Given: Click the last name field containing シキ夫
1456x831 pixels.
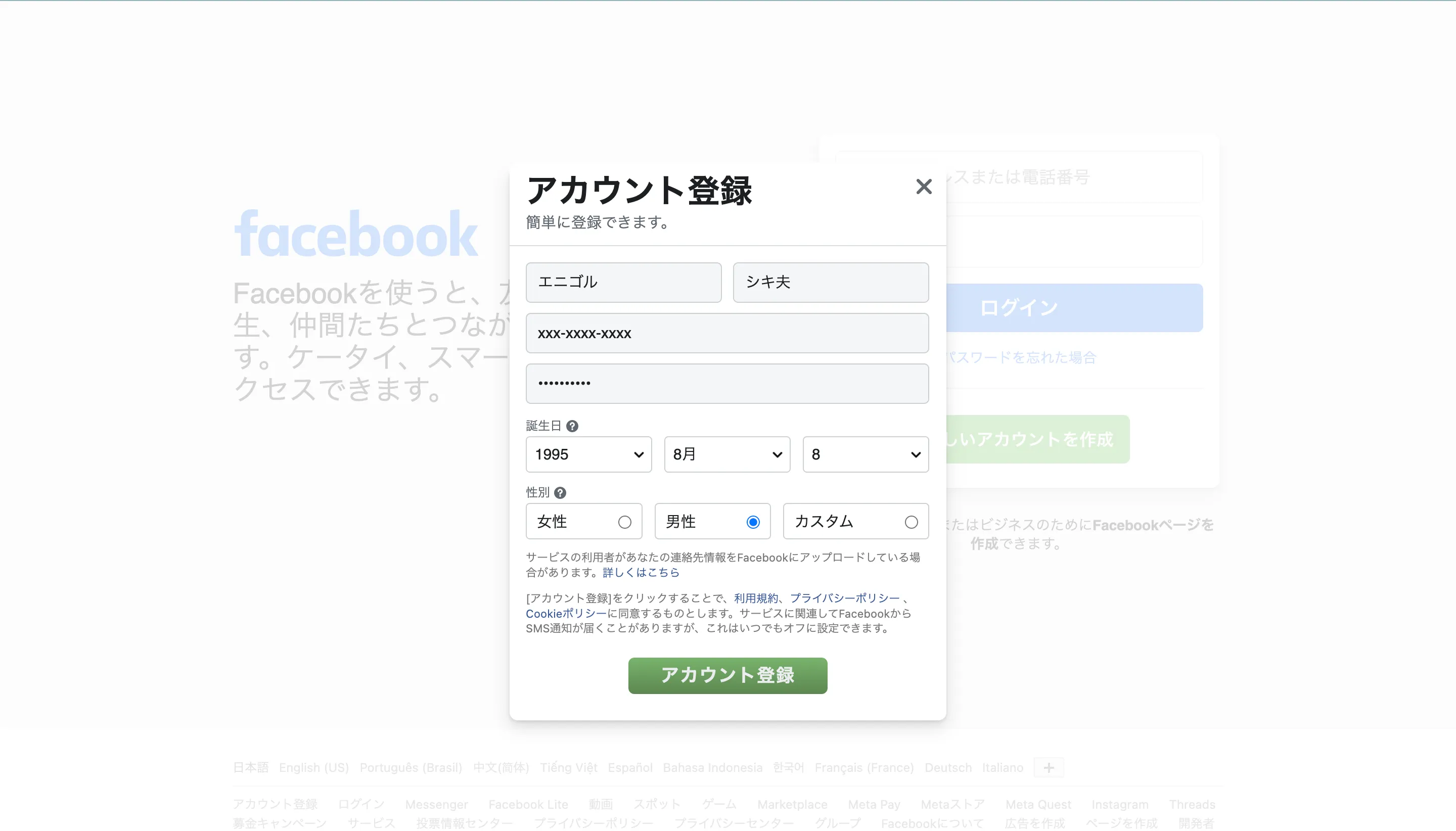Looking at the screenshot, I should [831, 282].
